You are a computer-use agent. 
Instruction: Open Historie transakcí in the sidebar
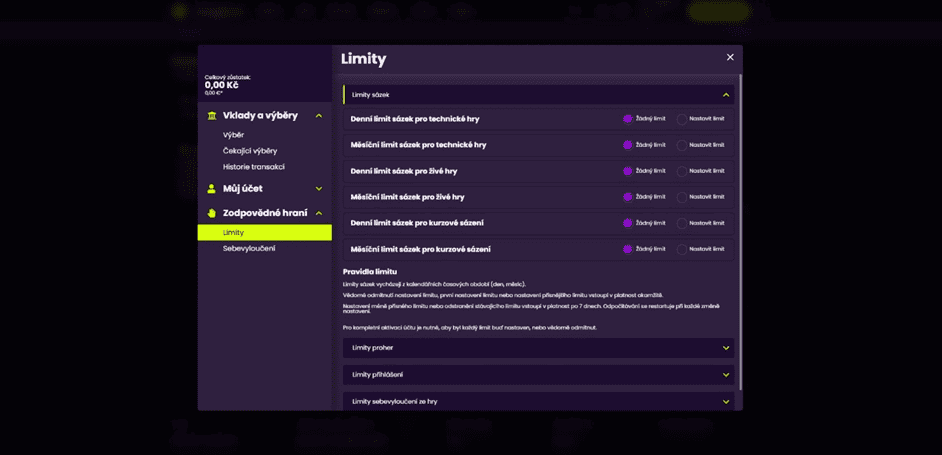point(254,167)
